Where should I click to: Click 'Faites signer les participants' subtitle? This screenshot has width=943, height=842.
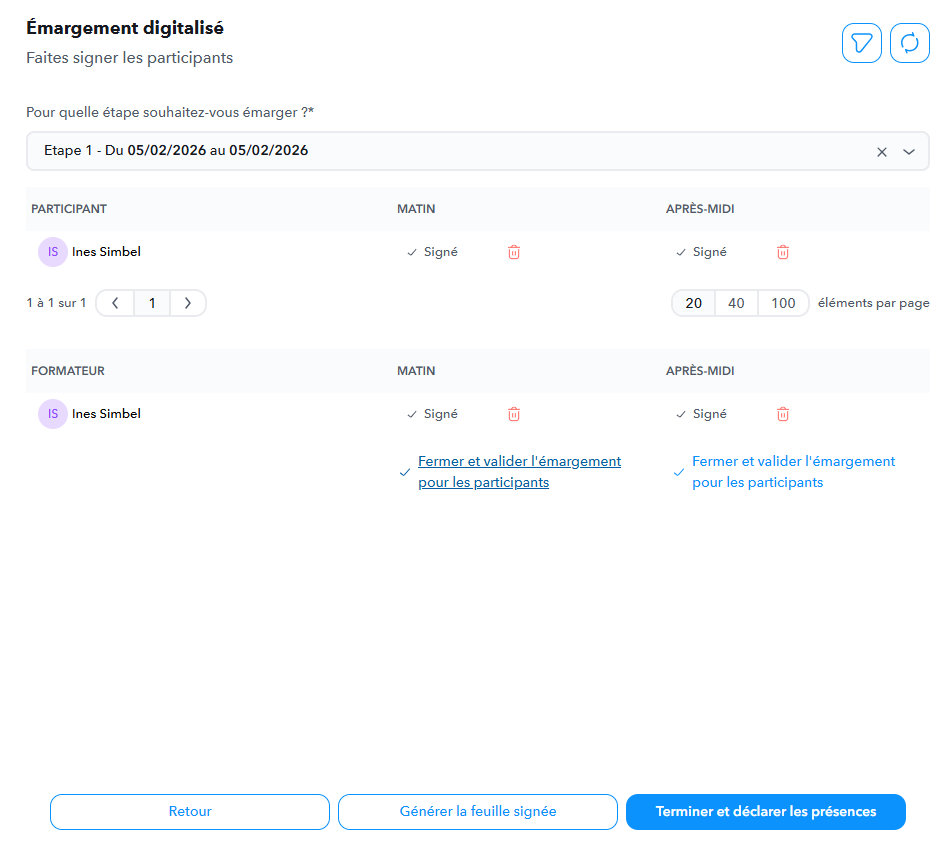[129, 58]
